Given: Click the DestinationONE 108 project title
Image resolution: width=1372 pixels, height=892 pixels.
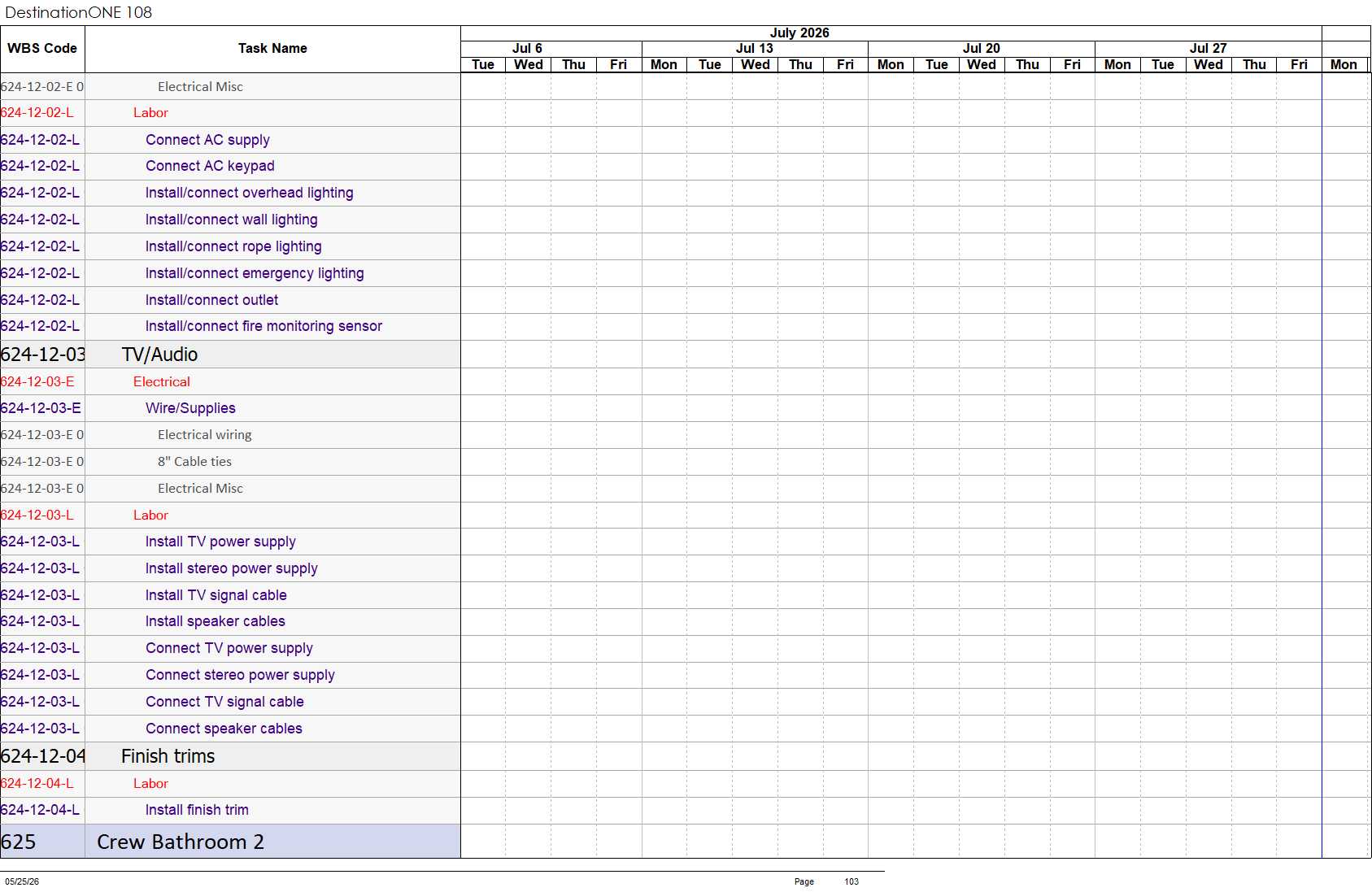Looking at the screenshot, I should [78, 12].
